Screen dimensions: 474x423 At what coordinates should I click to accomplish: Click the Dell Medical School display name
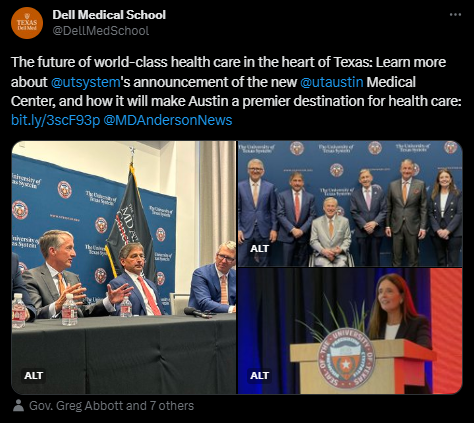pos(109,15)
